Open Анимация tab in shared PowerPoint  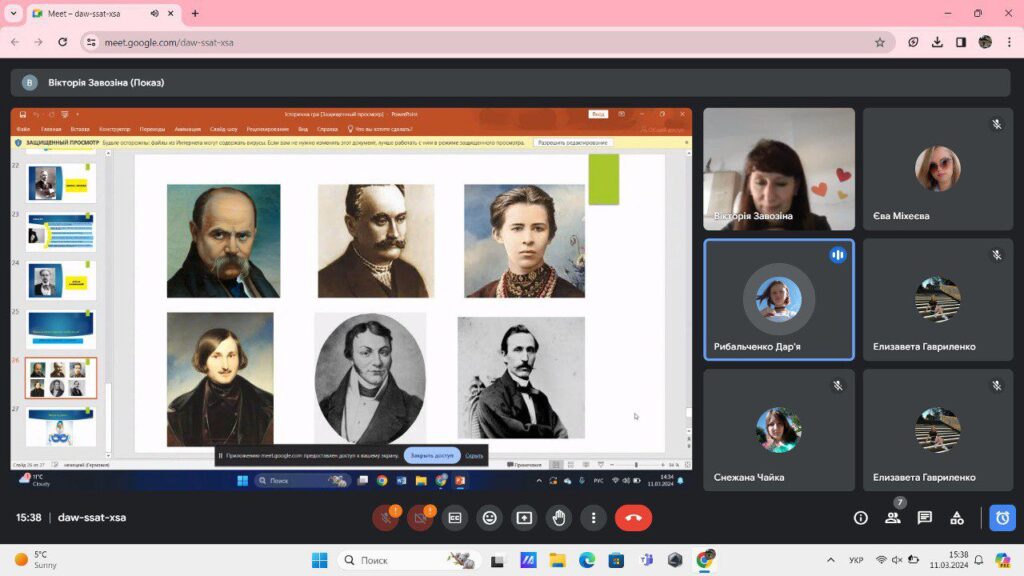point(187,129)
